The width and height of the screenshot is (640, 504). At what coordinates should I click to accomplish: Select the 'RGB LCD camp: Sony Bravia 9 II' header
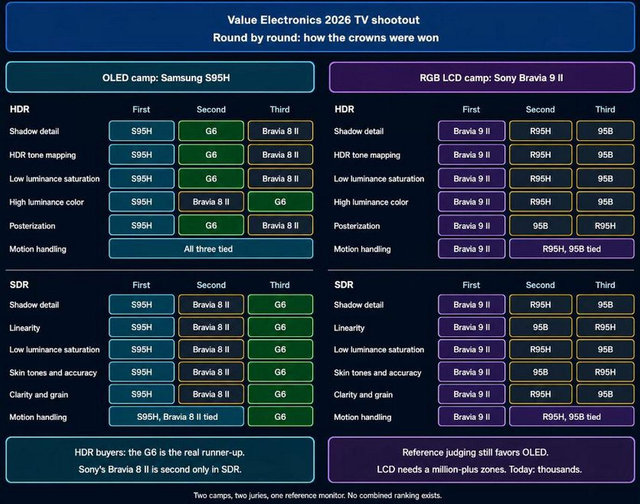point(482,78)
